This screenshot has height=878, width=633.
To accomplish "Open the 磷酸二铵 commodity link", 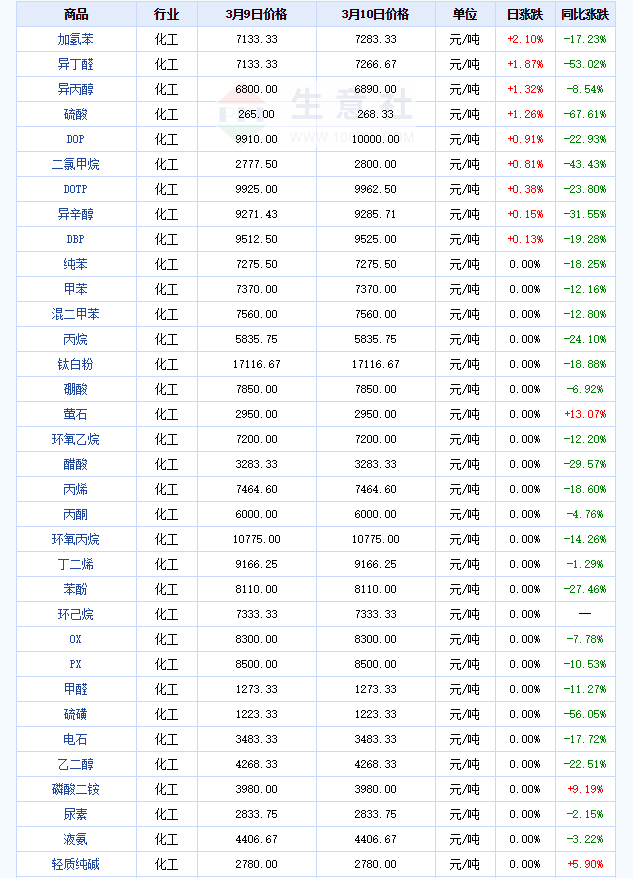I will [76, 789].
